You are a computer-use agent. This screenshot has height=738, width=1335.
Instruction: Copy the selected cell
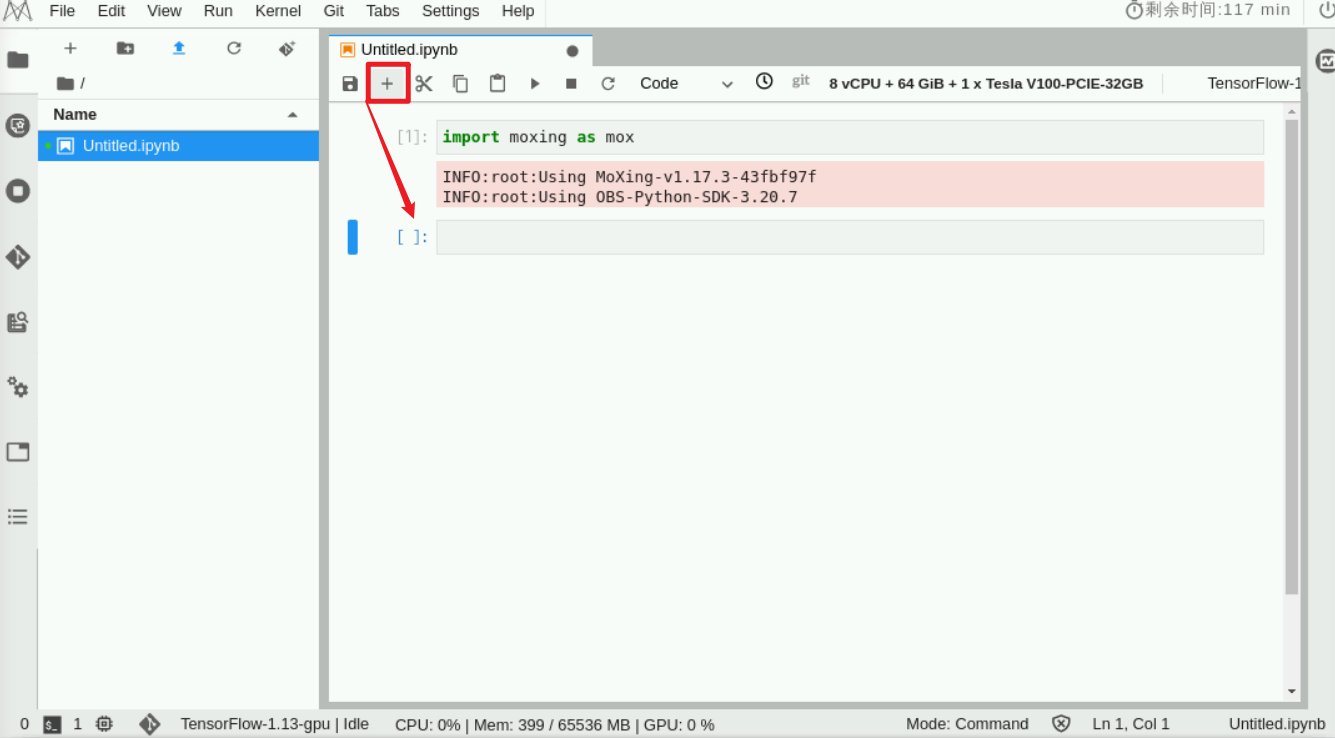coord(461,84)
